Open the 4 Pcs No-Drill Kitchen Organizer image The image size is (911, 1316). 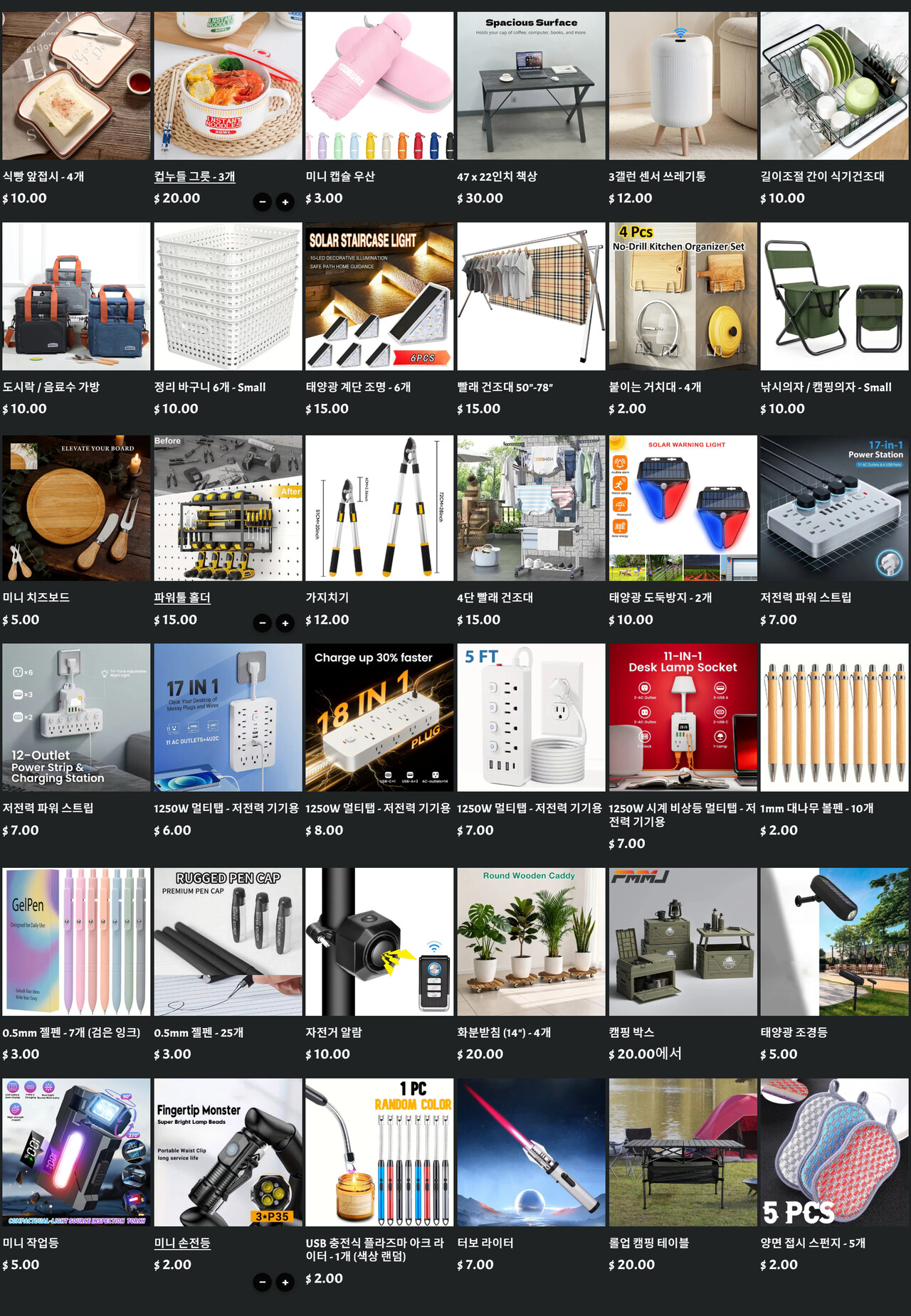(683, 296)
